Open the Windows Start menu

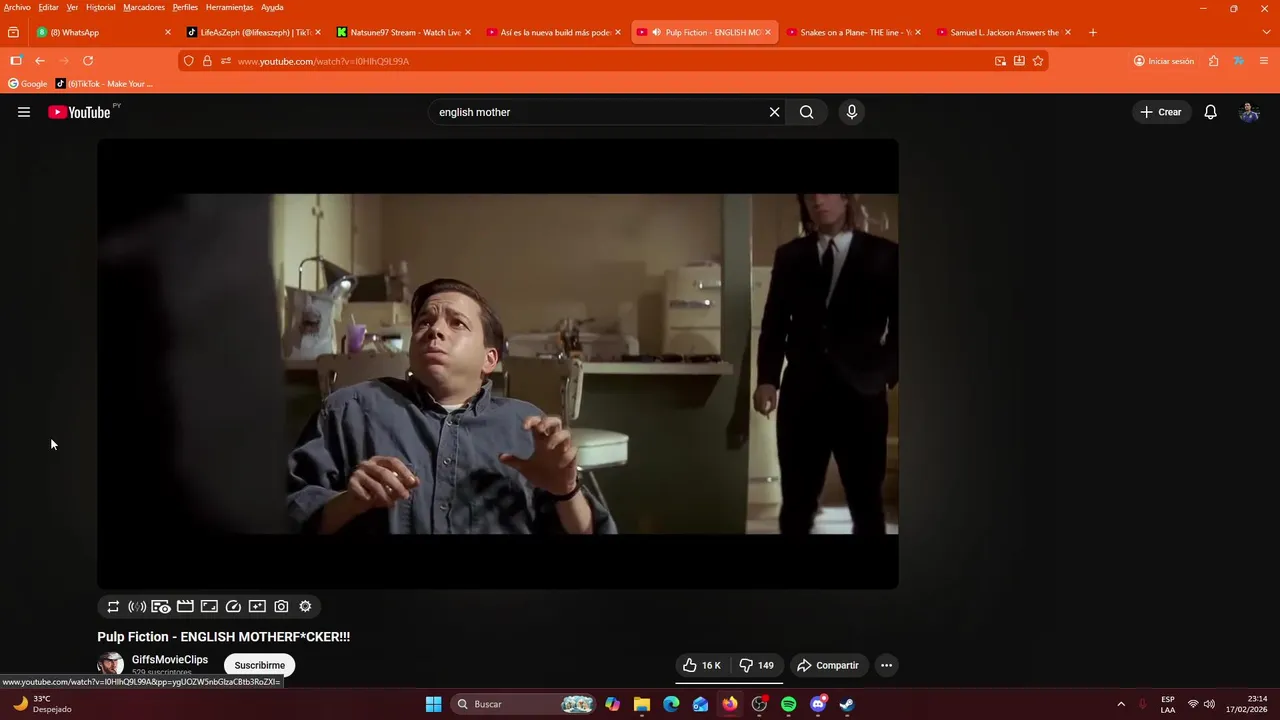click(x=433, y=704)
